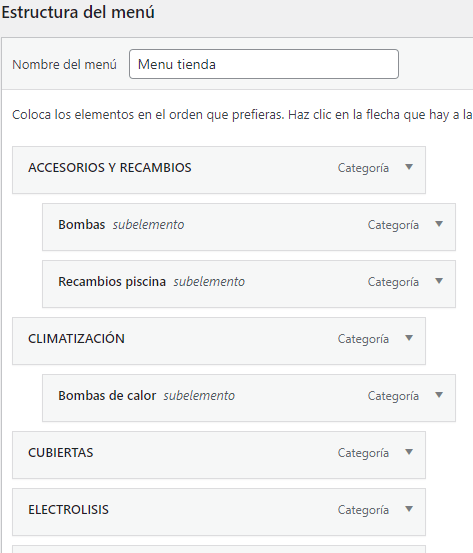Toggle the Bombas de calor arrow

(x=439, y=395)
